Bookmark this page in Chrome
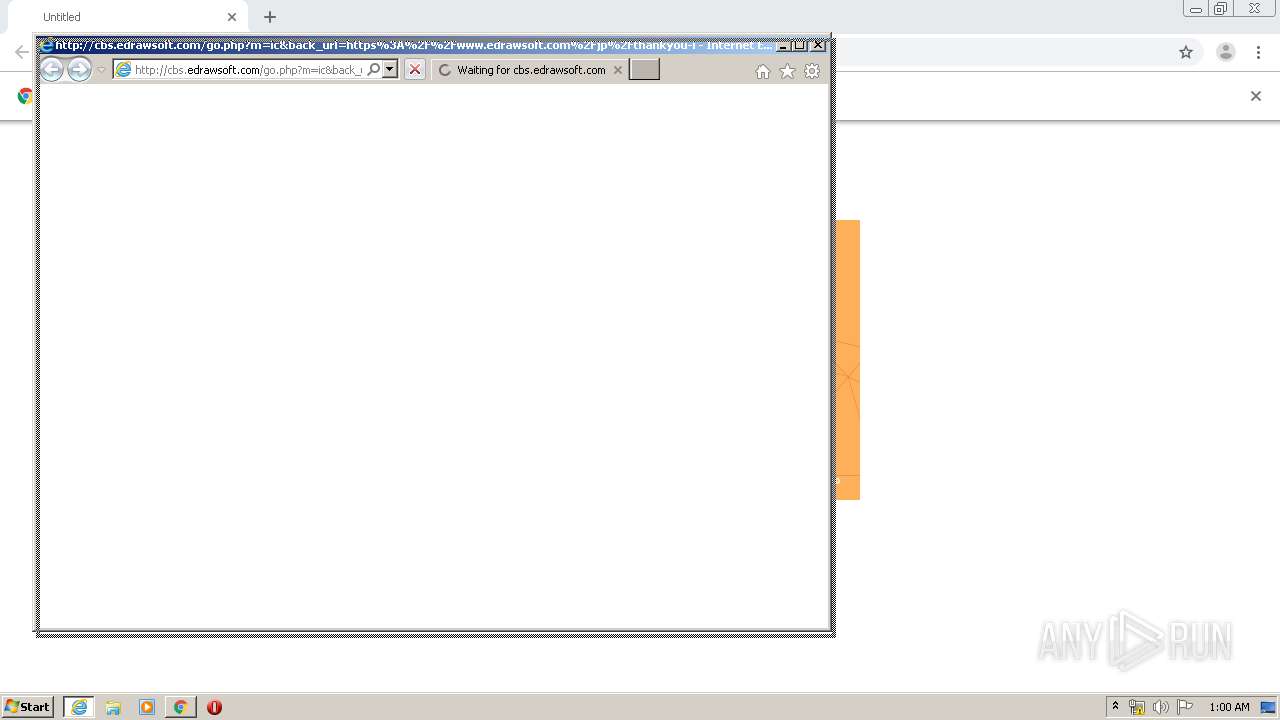Viewport: 1280px width, 720px height. pyautogui.click(x=1186, y=52)
